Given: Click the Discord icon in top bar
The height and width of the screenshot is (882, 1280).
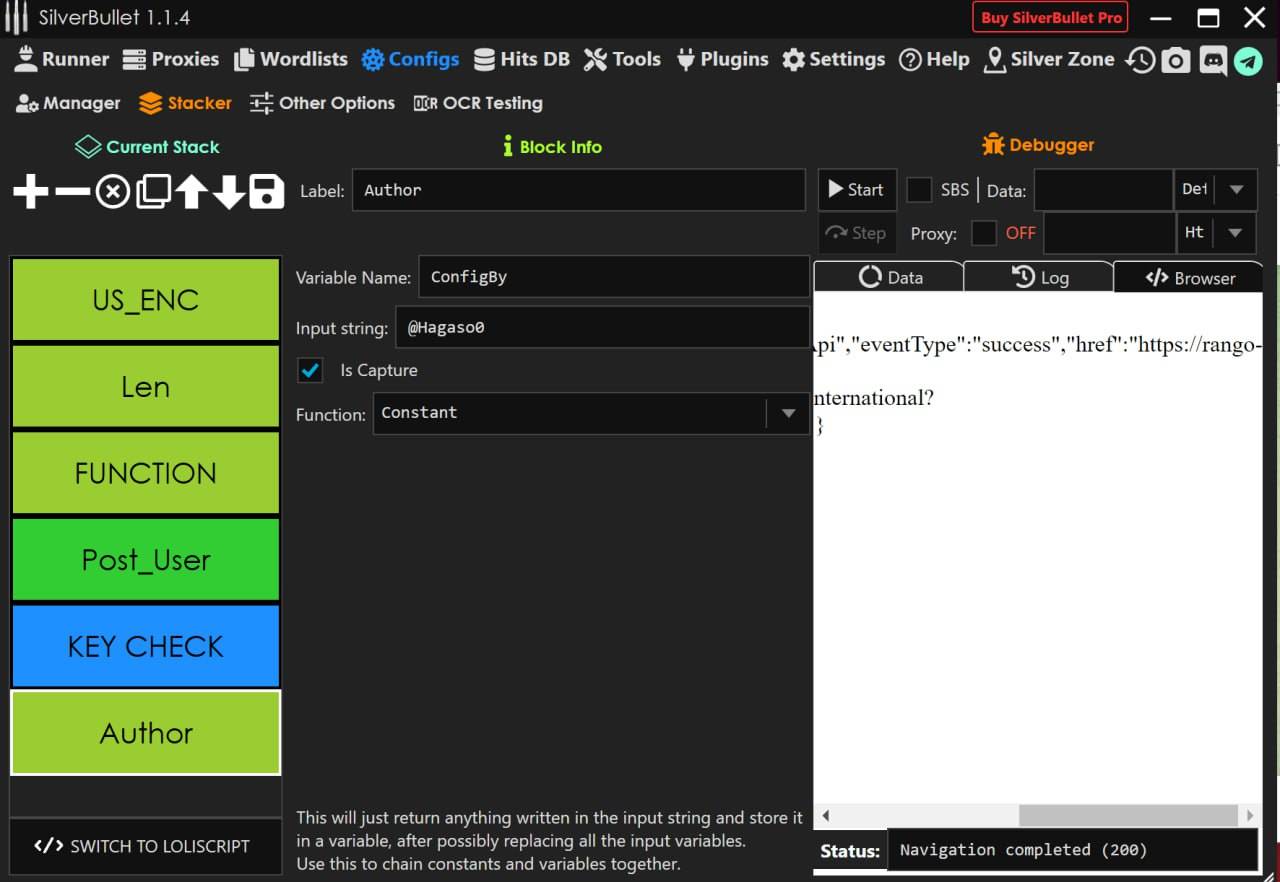Looking at the screenshot, I should pos(1212,61).
